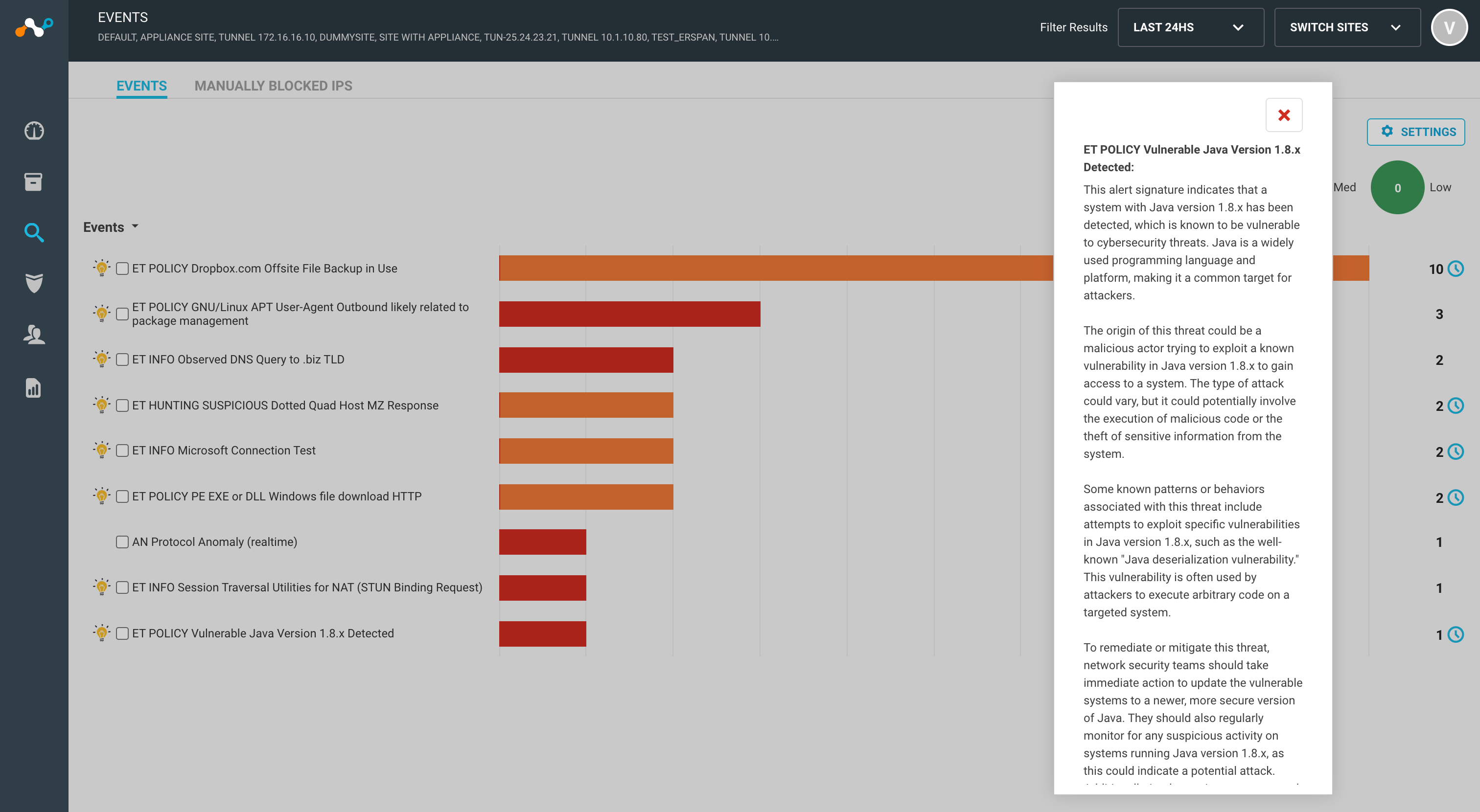Screen dimensions: 1480x812
Task: Switch to MANUALLY BLOCKED IPS tab
Action: click(274, 86)
